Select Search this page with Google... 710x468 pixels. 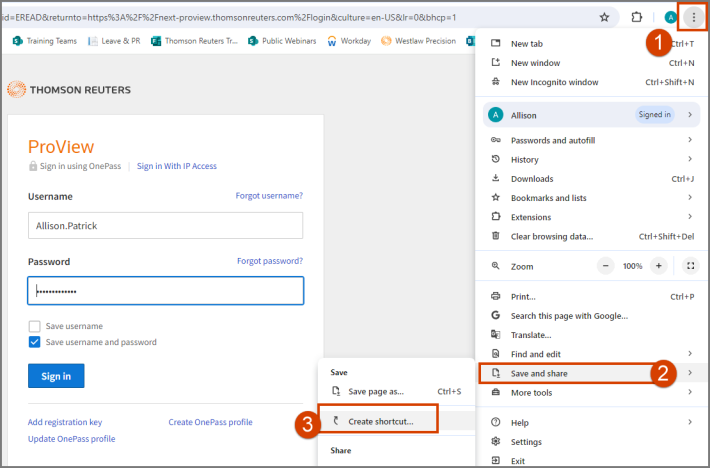[592, 316]
